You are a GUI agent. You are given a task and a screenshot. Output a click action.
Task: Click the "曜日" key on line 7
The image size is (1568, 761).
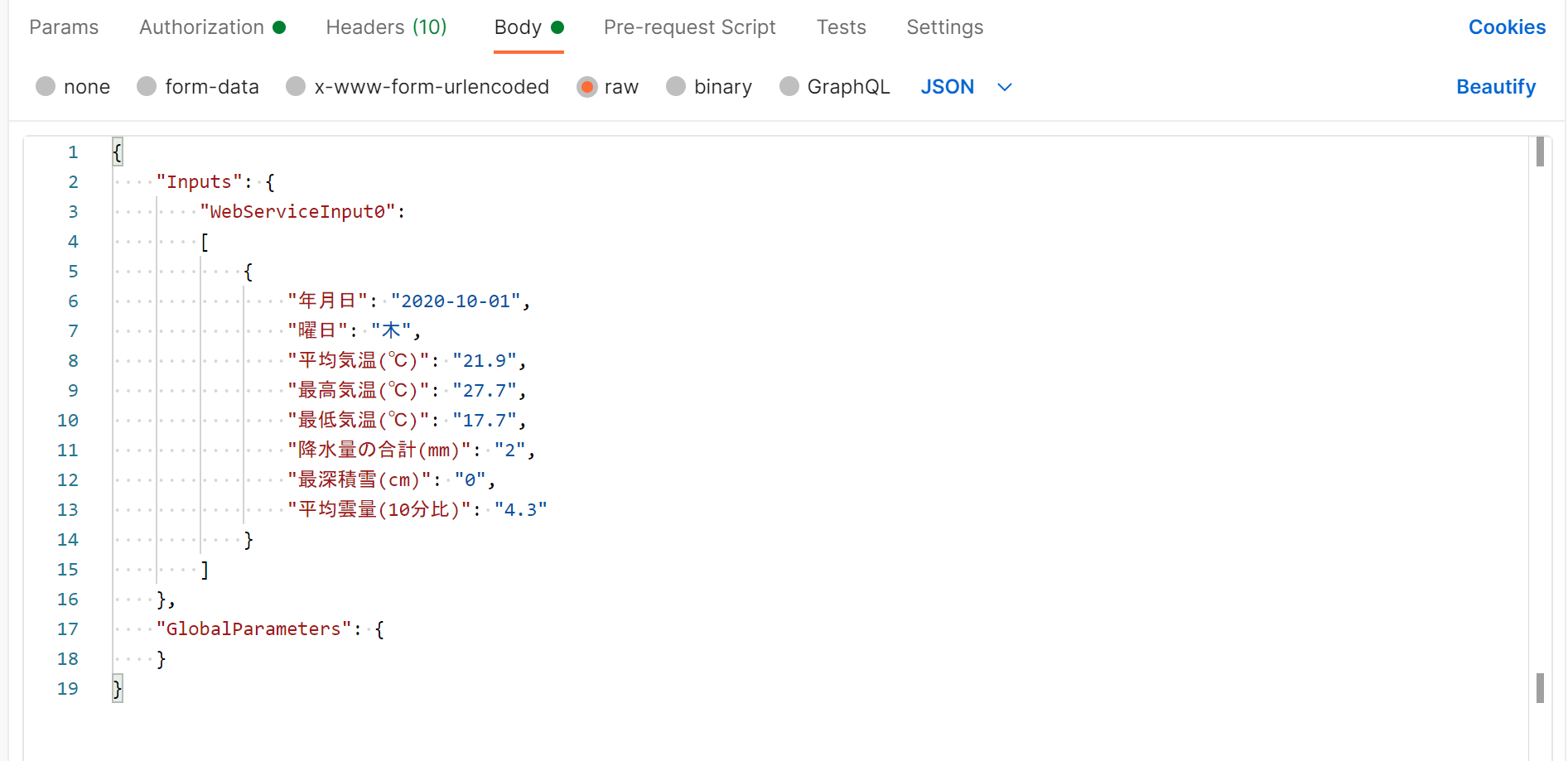[x=317, y=331]
